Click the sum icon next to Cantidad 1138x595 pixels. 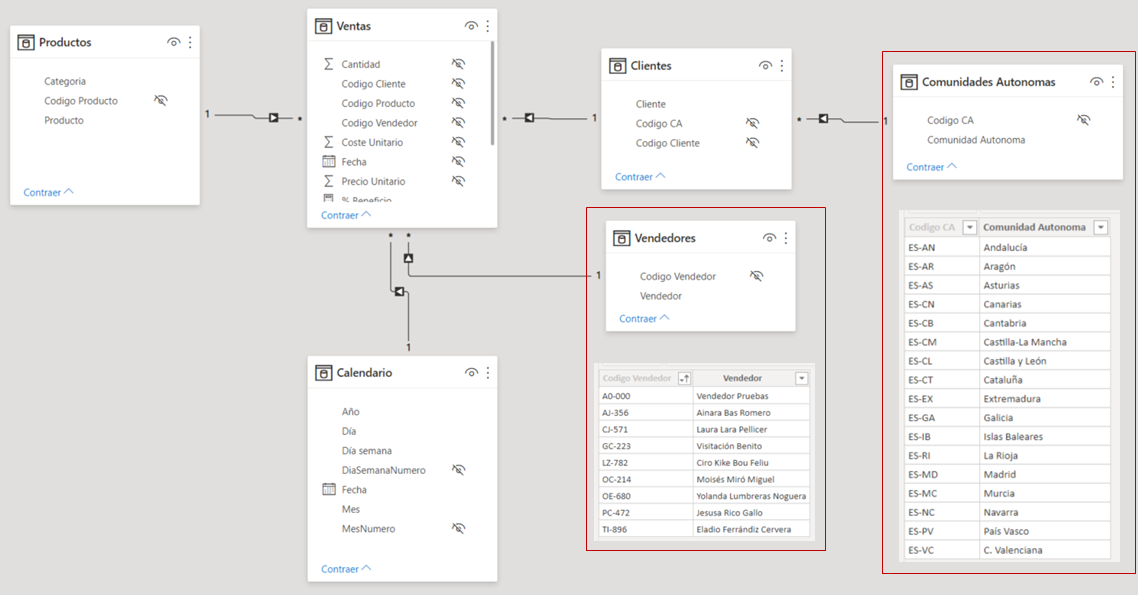[331, 63]
